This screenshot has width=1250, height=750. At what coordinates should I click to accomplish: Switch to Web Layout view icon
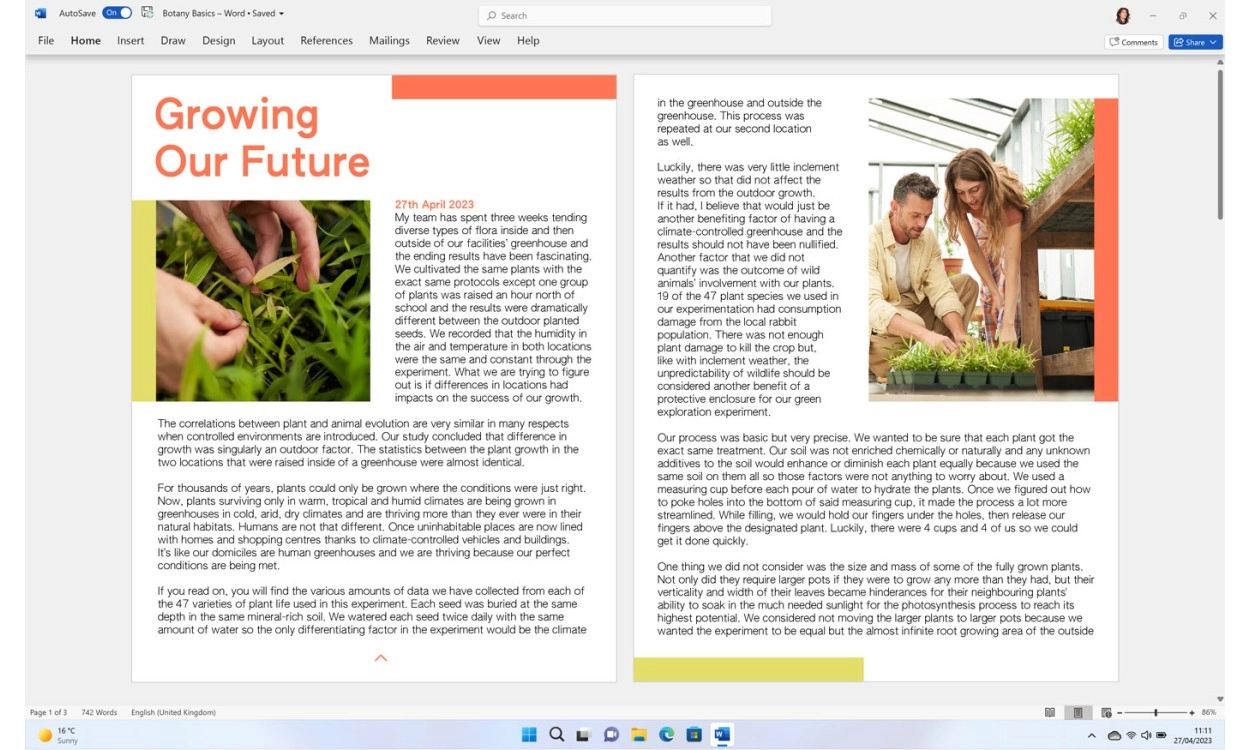(x=1106, y=712)
